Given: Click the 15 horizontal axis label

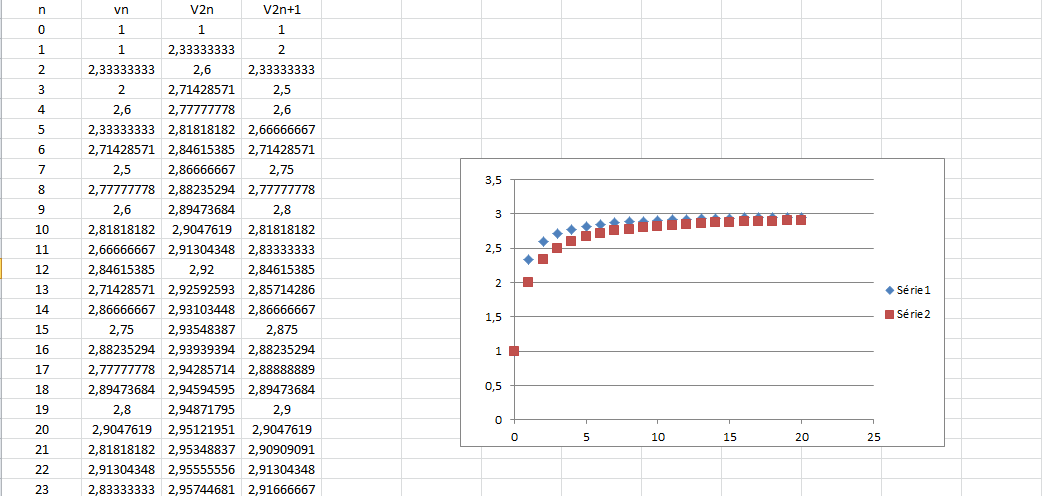Looking at the screenshot, I should pos(729,437).
